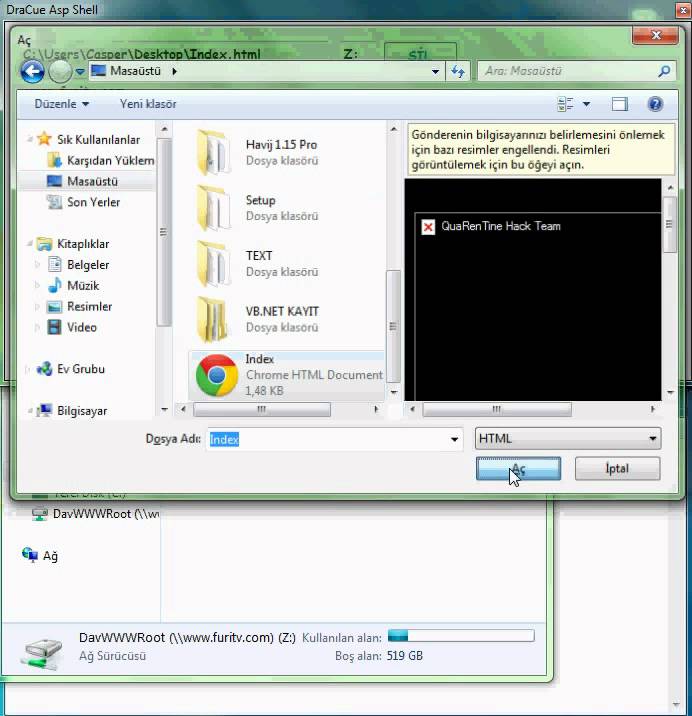Viewport: 692px width, 716px height.
Task: Click the file list horizontal scrollbar
Action: pyautogui.click(x=262, y=409)
